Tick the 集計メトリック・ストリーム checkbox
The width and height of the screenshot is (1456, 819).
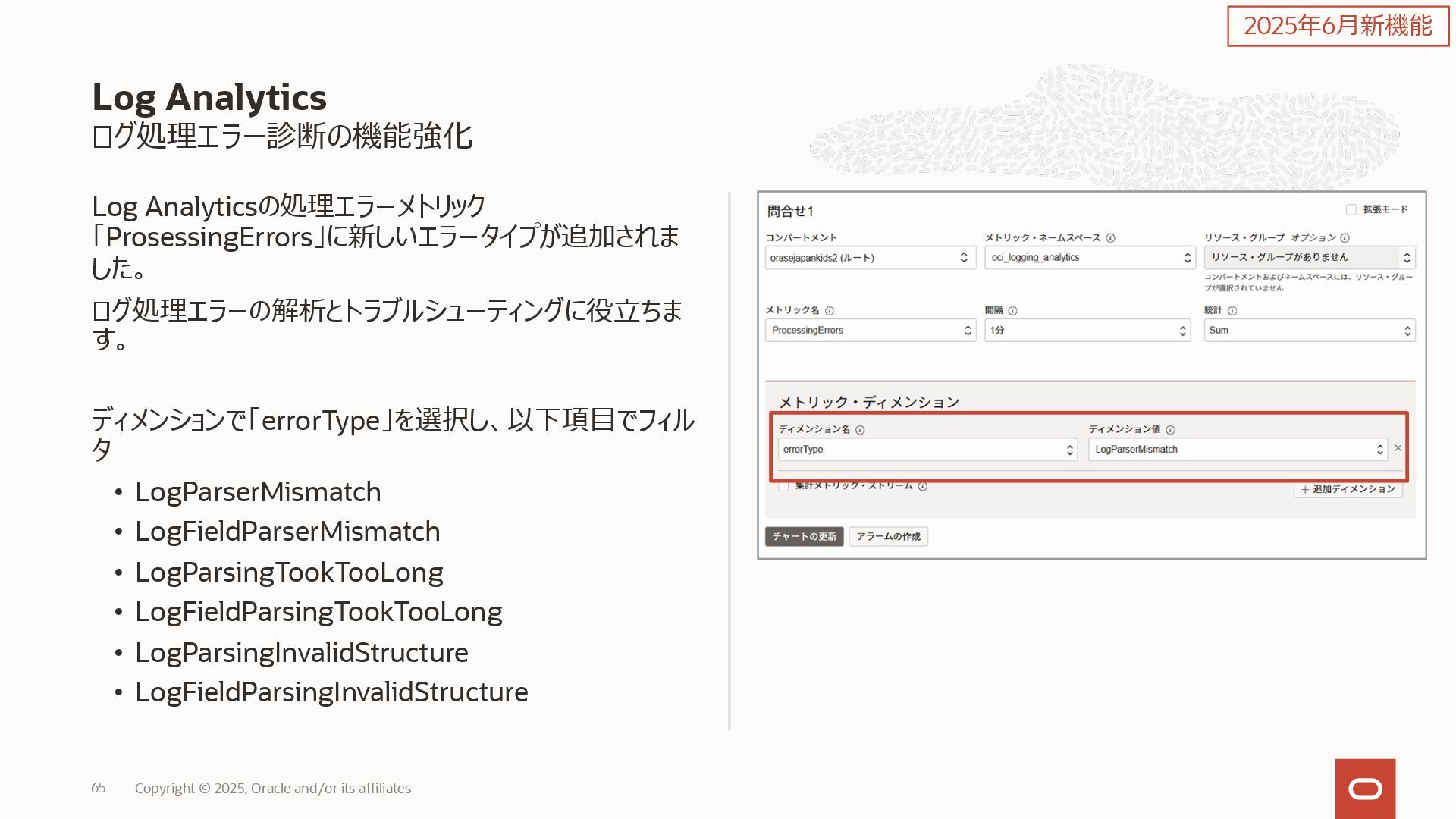pyautogui.click(x=783, y=486)
